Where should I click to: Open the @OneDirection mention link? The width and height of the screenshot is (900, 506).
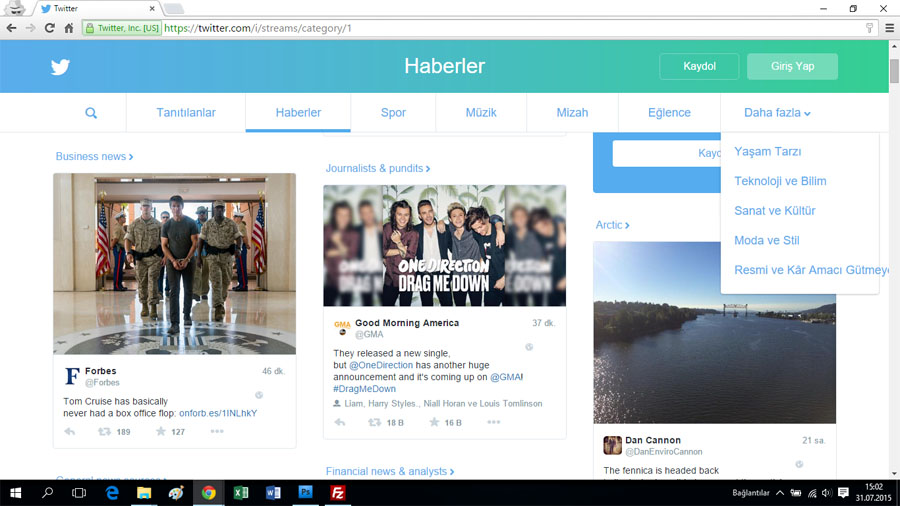(381, 365)
